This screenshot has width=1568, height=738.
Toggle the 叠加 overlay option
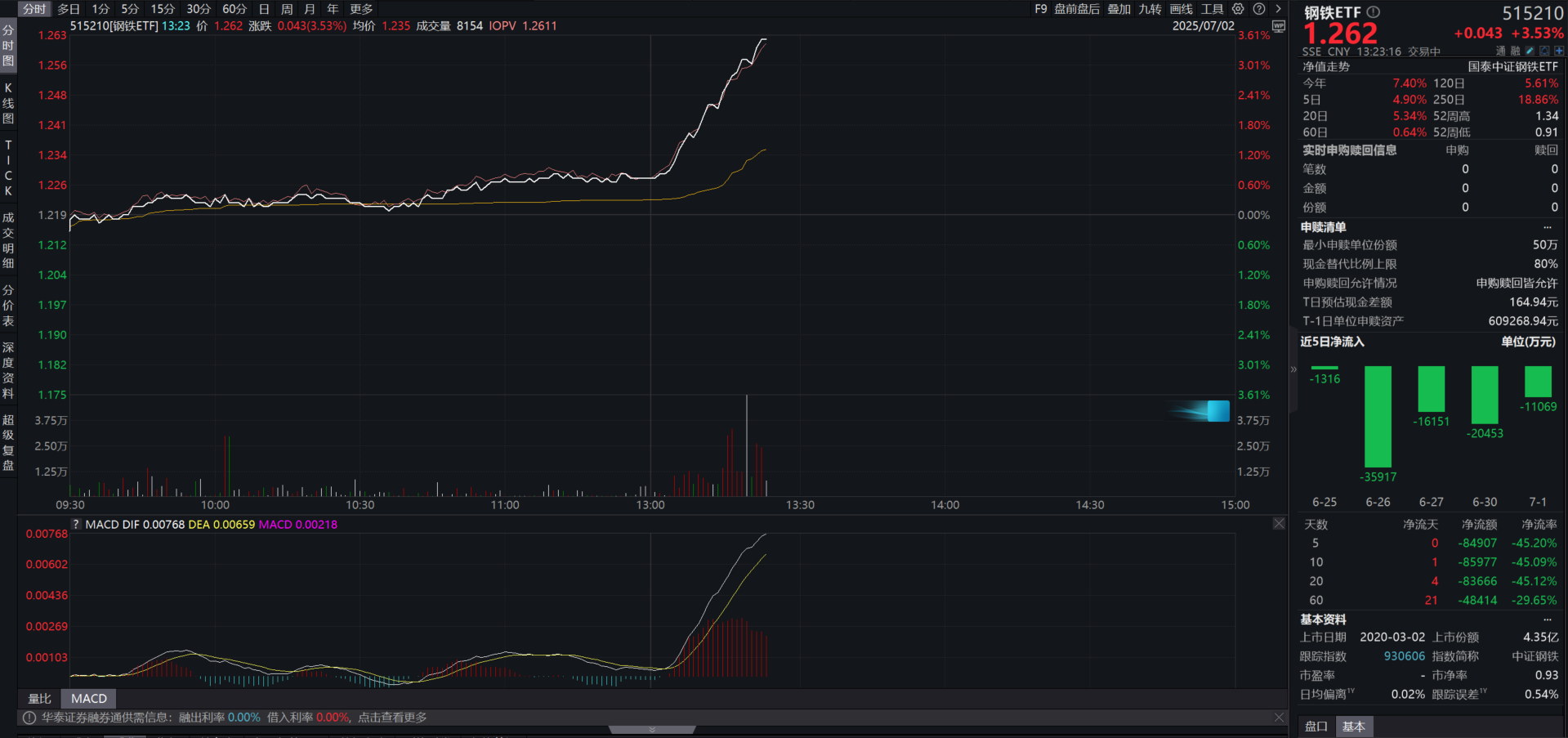pos(1119,9)
